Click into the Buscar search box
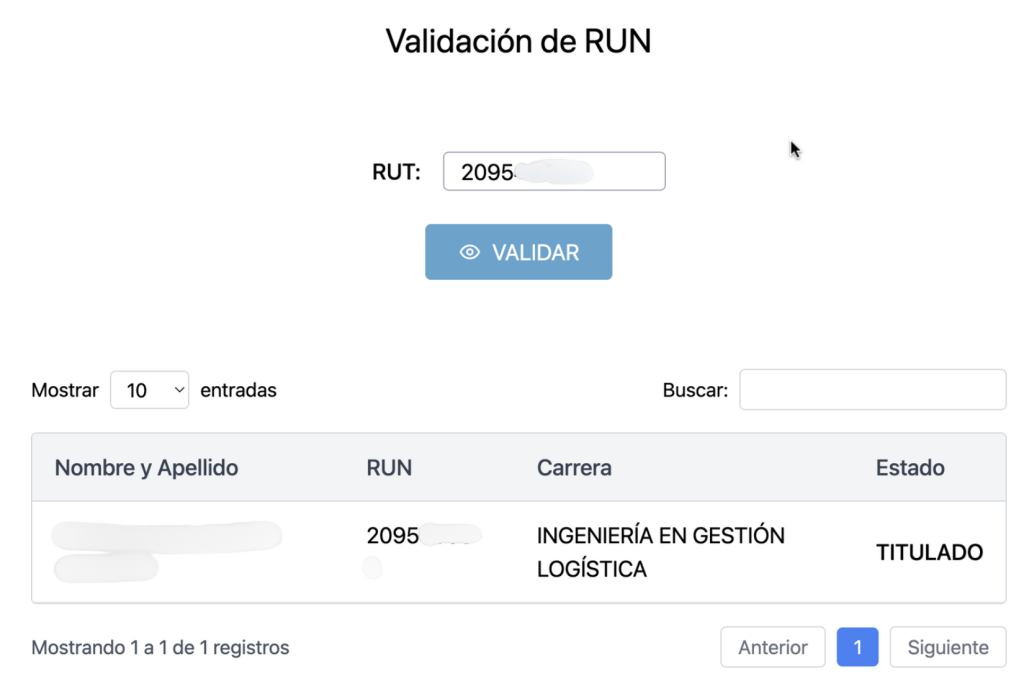 [872, 390]
